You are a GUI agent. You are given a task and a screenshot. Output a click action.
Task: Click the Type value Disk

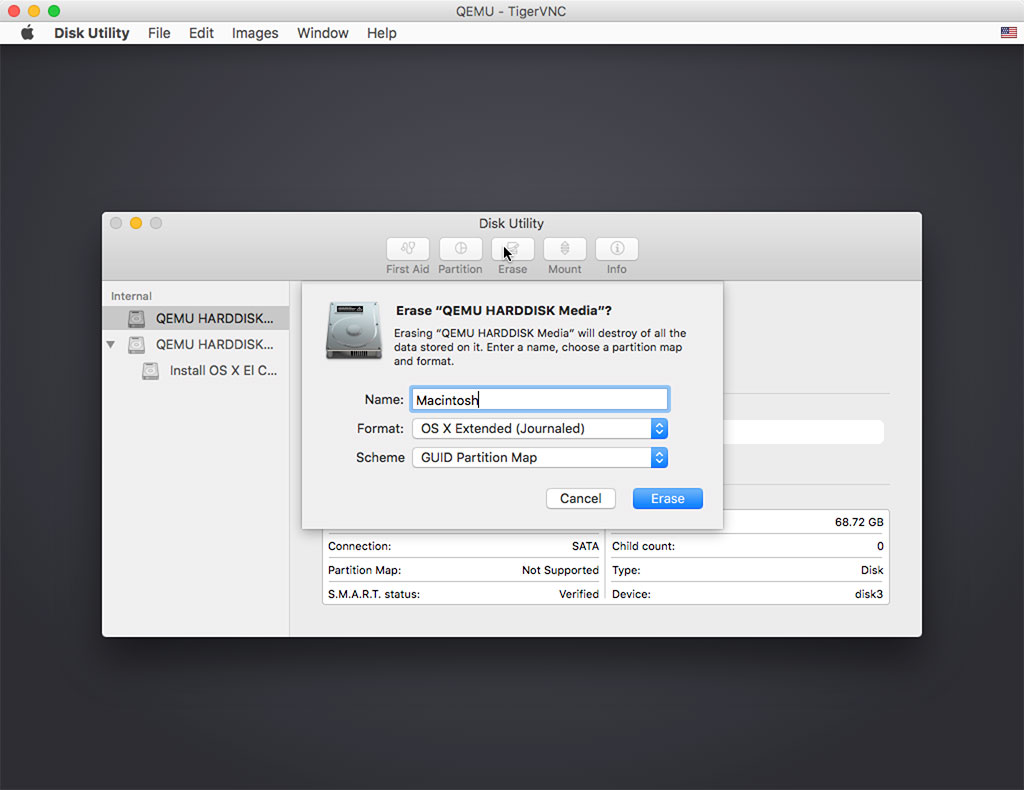point(872,570)
